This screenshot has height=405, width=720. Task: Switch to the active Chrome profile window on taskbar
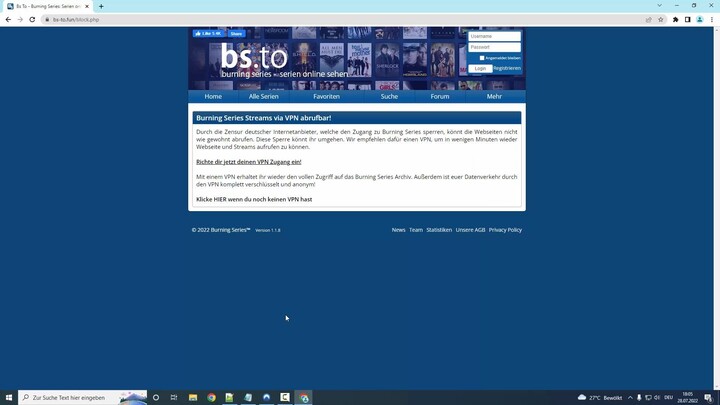[304, 398]
